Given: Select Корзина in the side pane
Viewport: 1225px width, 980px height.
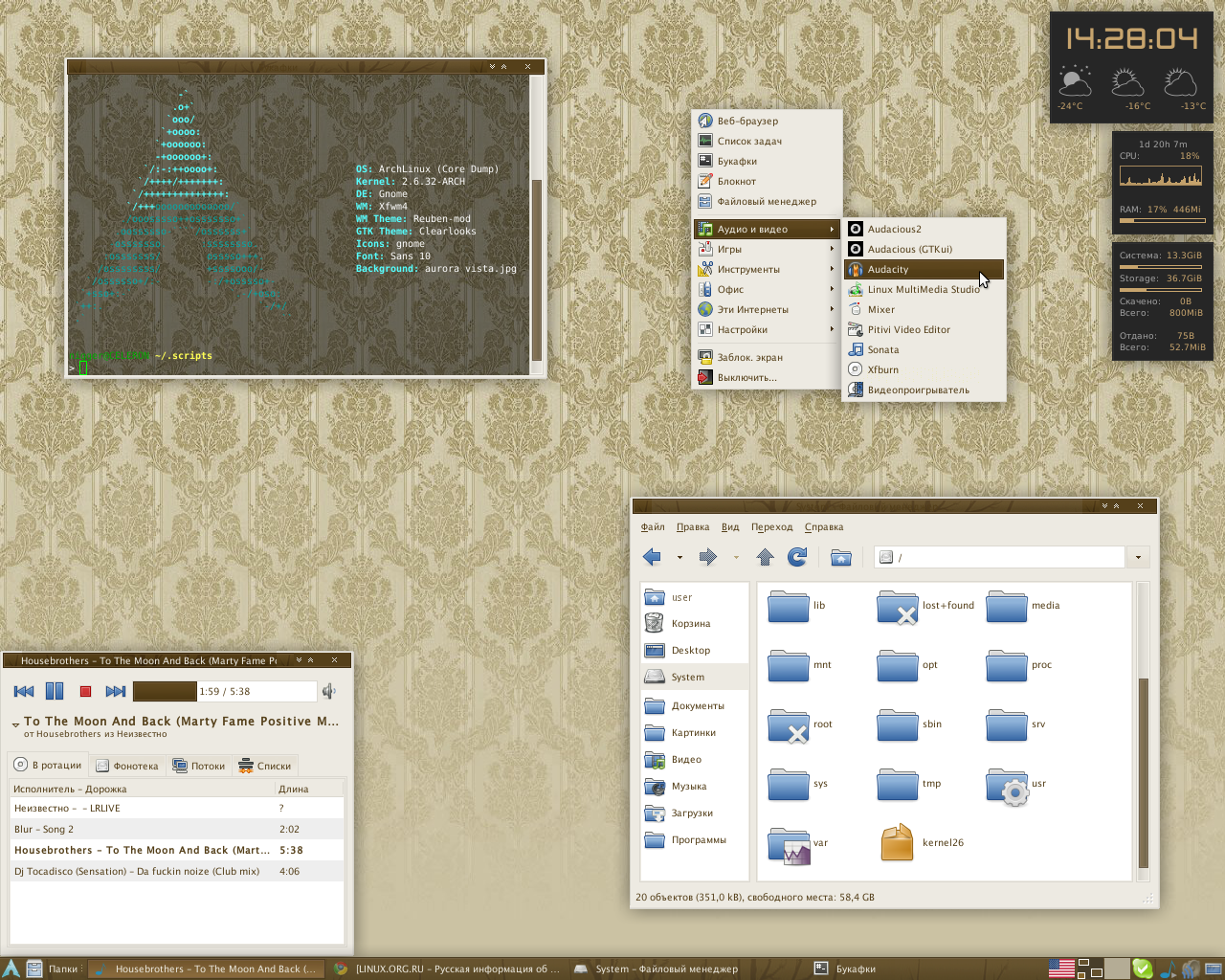Looking at the screenshot, I should [x=694, y=623].
